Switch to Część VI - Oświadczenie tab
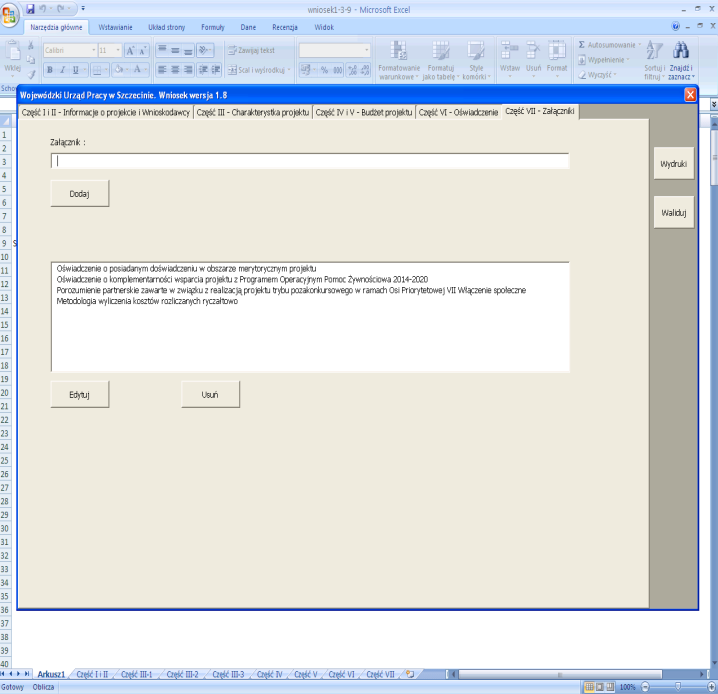 tap(458, 112)
